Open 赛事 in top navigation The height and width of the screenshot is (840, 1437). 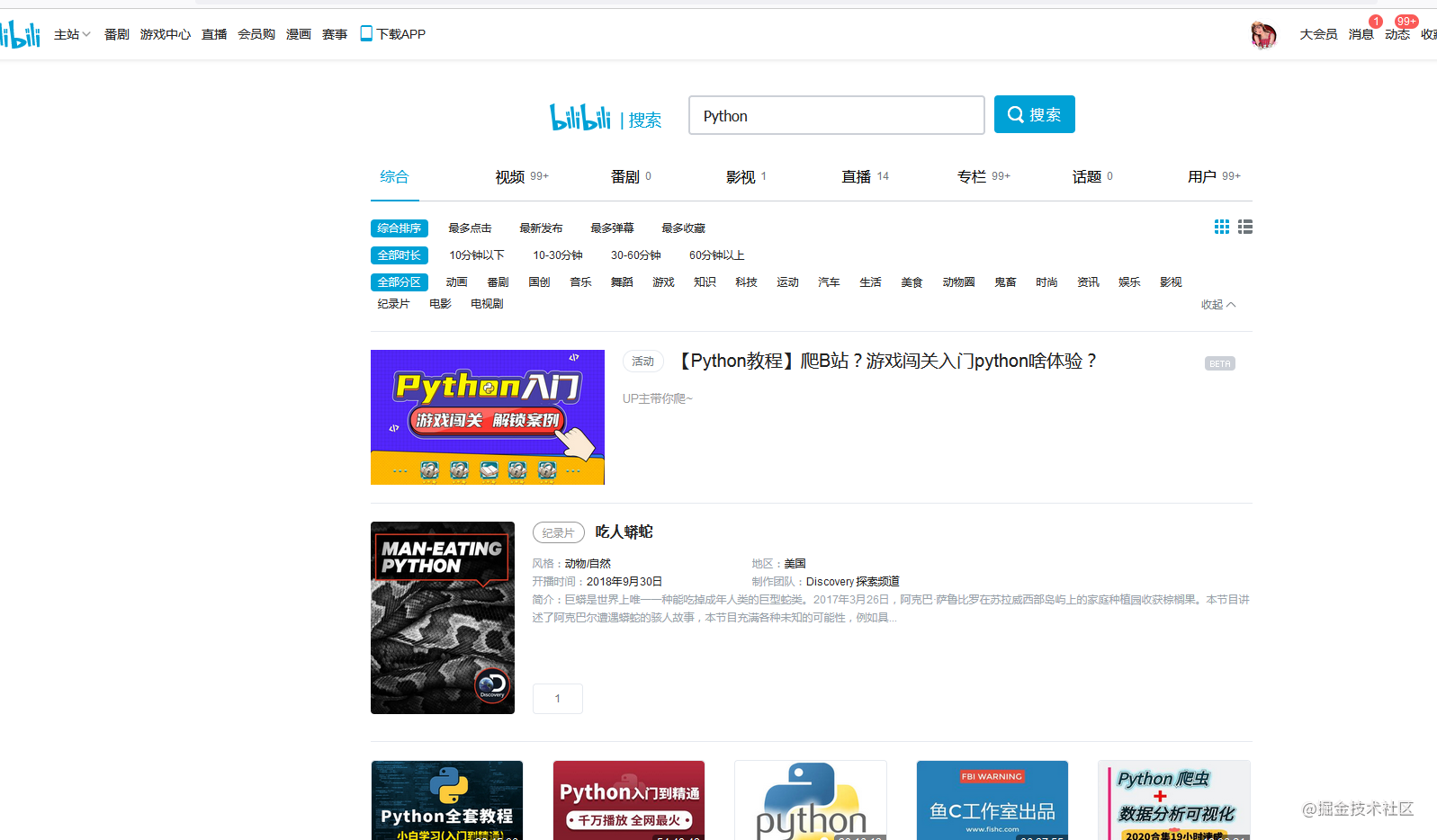[335, 34]
